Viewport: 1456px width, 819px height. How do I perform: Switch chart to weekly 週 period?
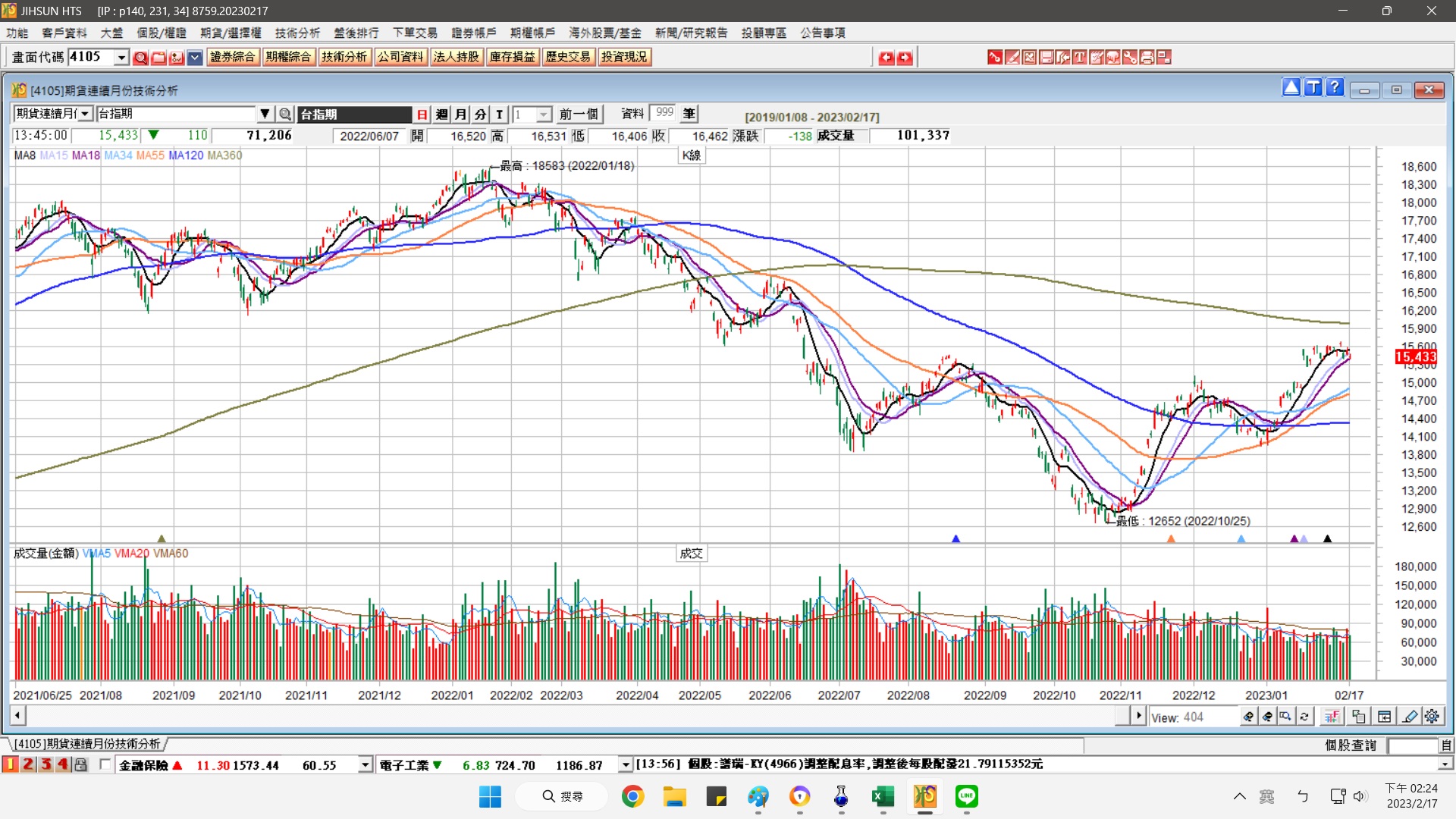tap(442, 114)
